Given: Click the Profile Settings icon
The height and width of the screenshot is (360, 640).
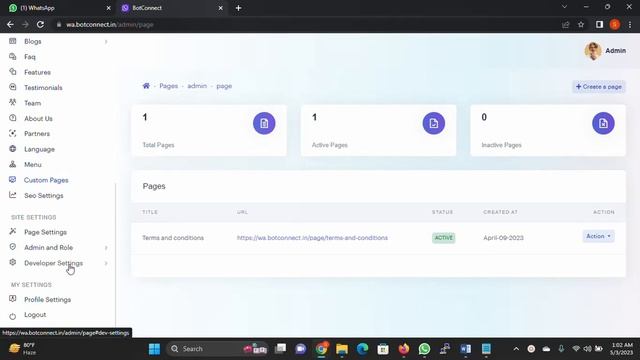Looking at the screenshot, I should pos(13,299).
